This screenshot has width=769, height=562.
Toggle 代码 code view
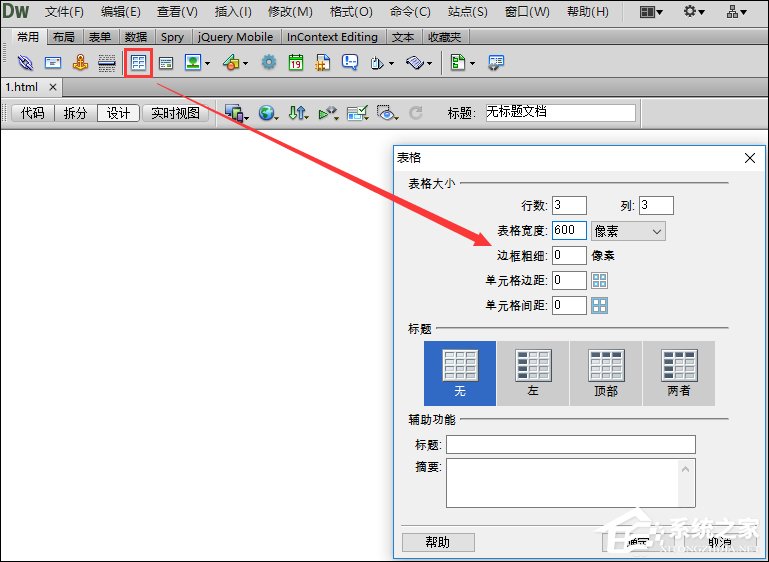click(32, 113)
